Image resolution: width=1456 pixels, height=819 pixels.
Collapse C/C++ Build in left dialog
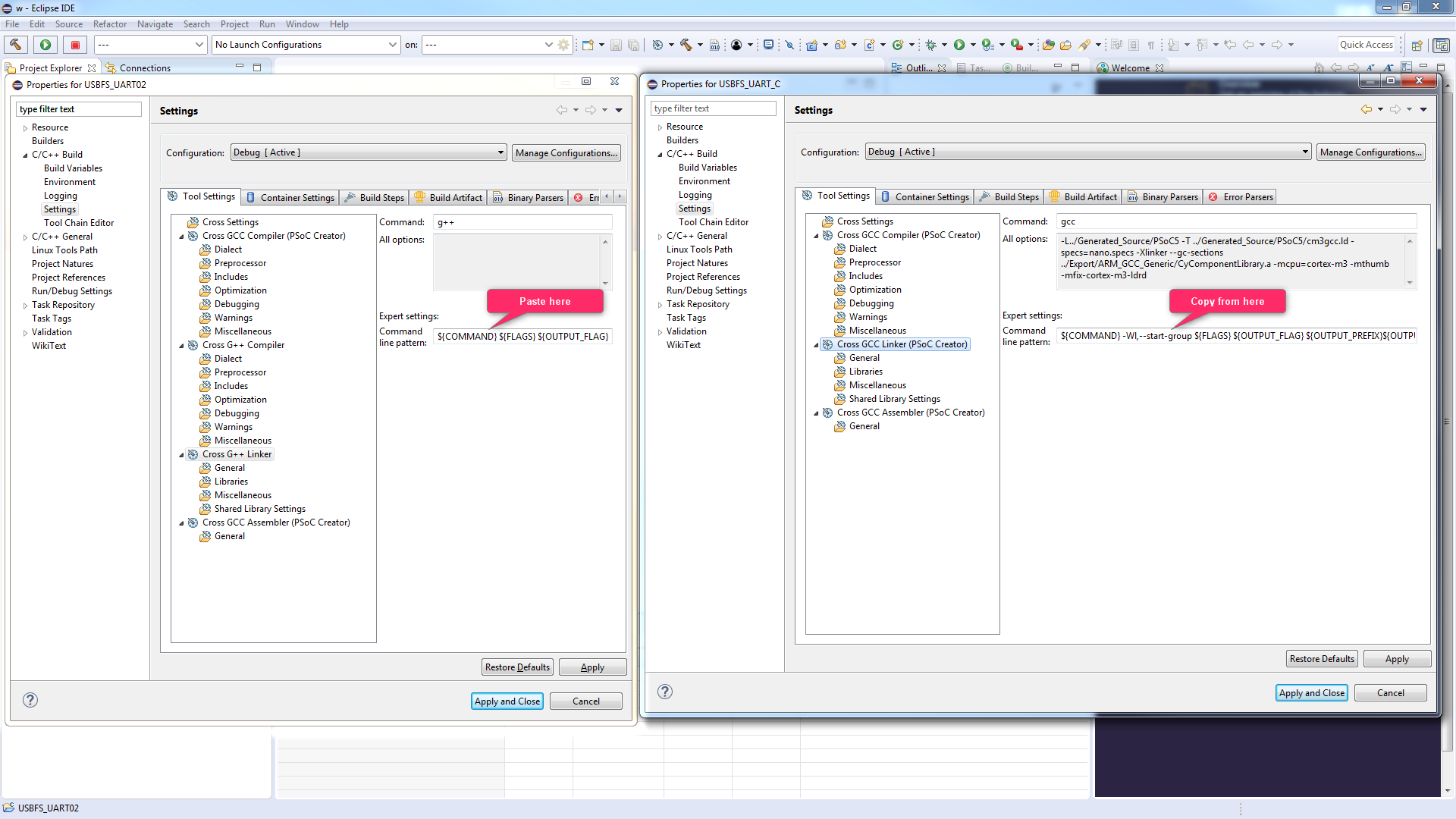26,155
